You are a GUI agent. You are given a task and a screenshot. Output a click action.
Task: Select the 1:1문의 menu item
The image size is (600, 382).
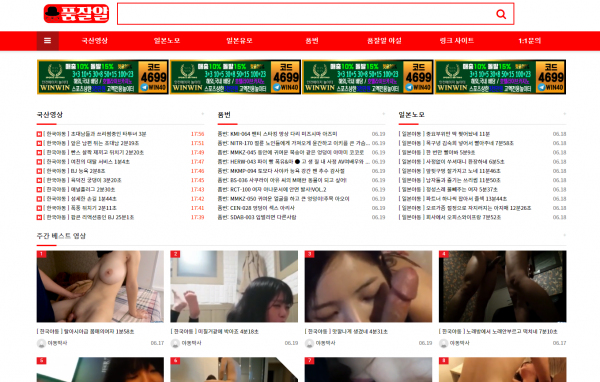(x=530, y=41)
